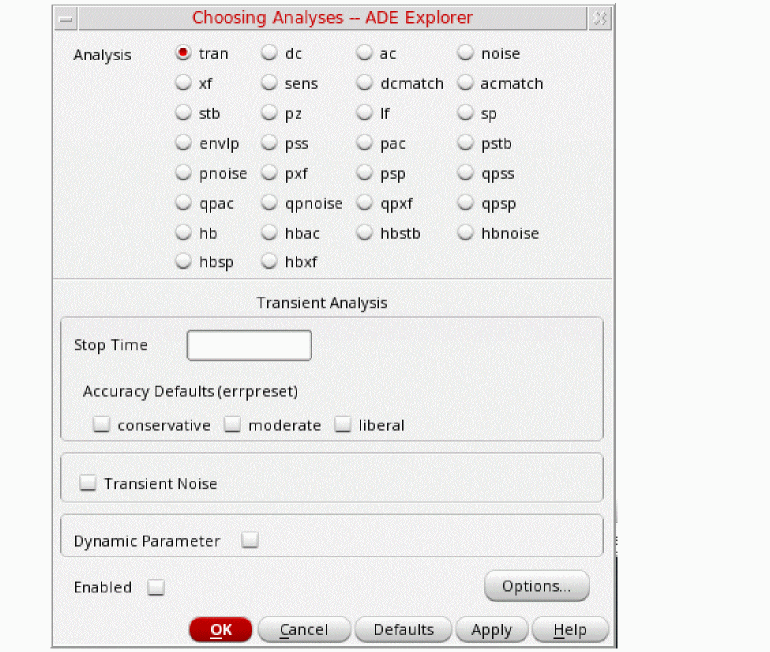Tick the Enabled checkbox
The width and height of the screenshot is (770, 652).
[x=156, y=587]
